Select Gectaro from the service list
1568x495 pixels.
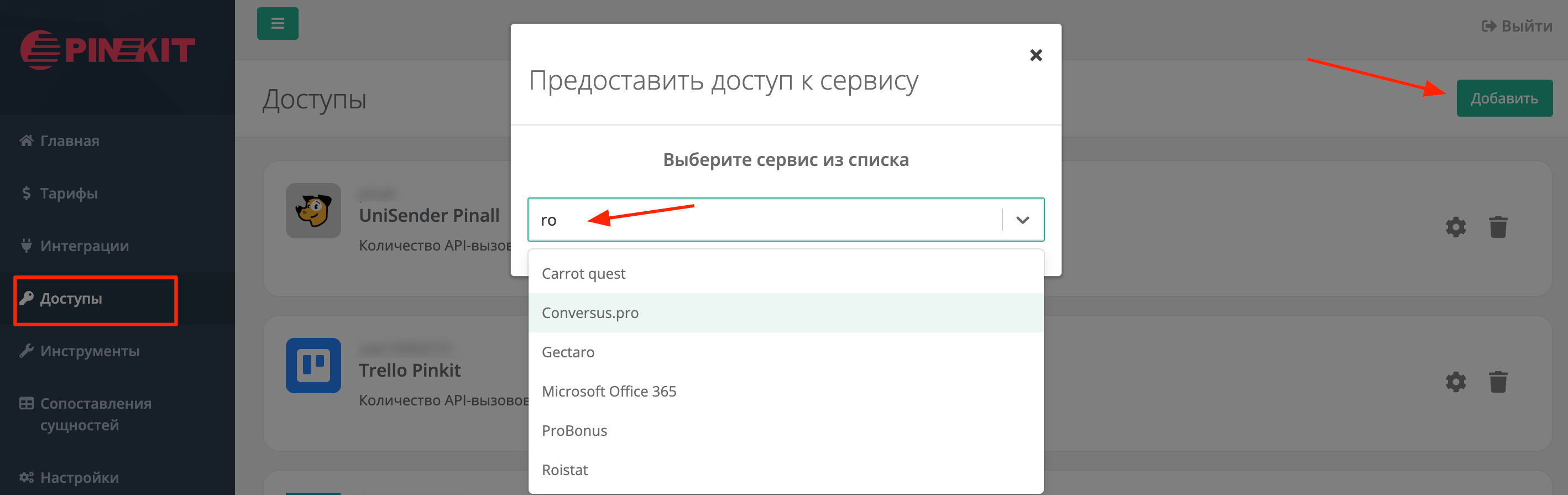568,352
